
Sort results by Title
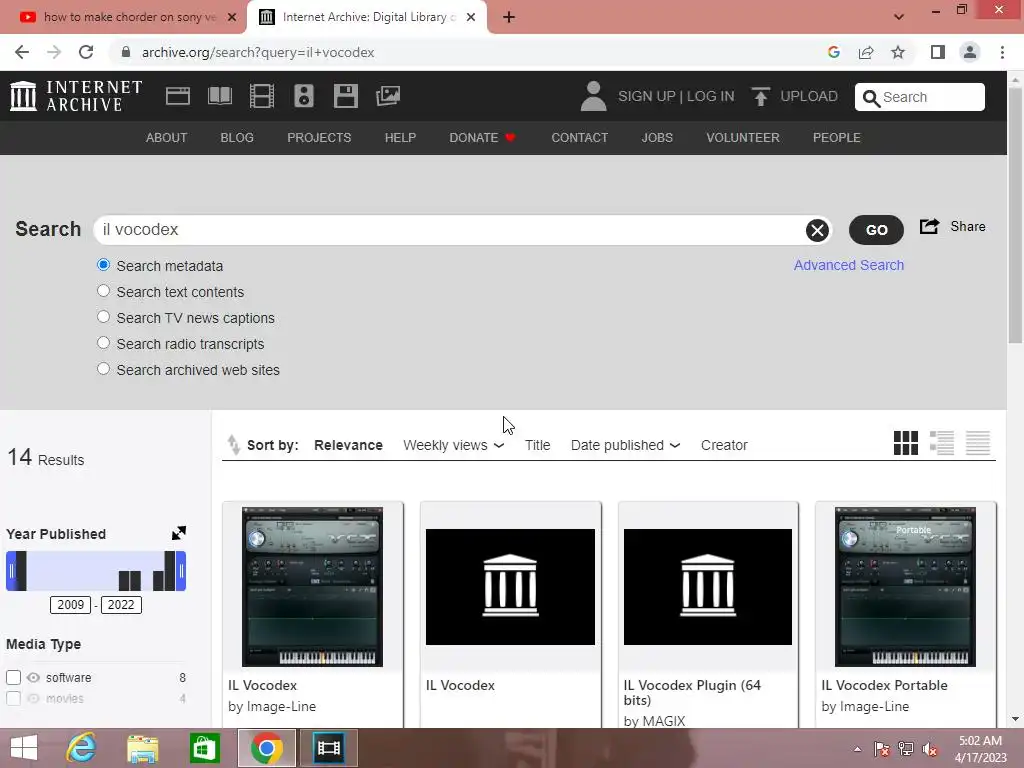(537, 445)
